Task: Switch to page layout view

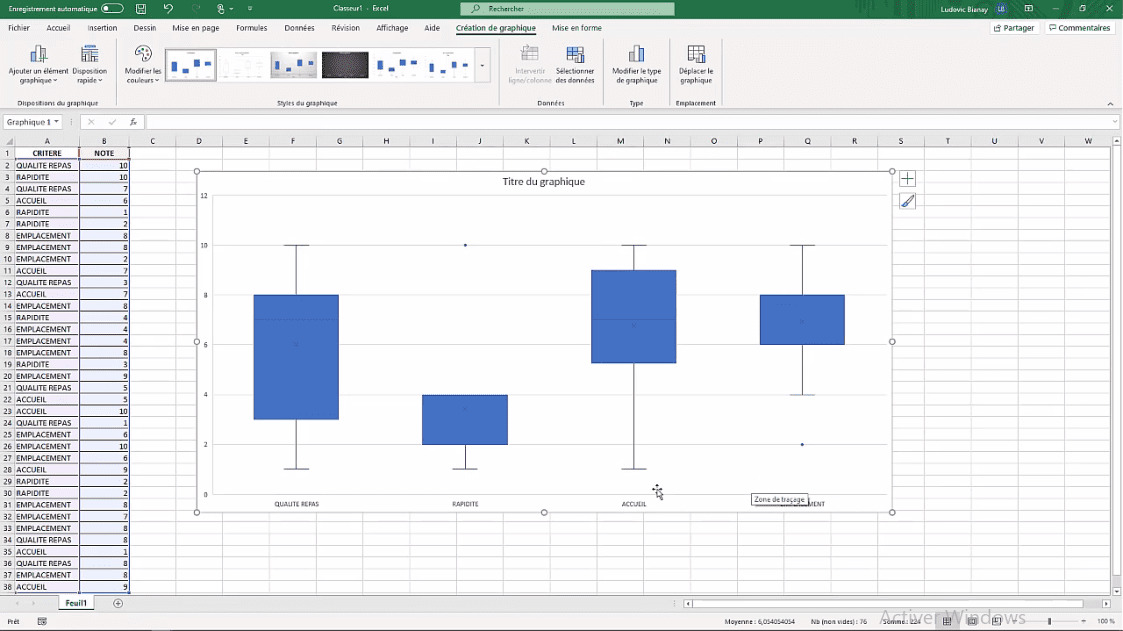Action: [x=968, y=621]
